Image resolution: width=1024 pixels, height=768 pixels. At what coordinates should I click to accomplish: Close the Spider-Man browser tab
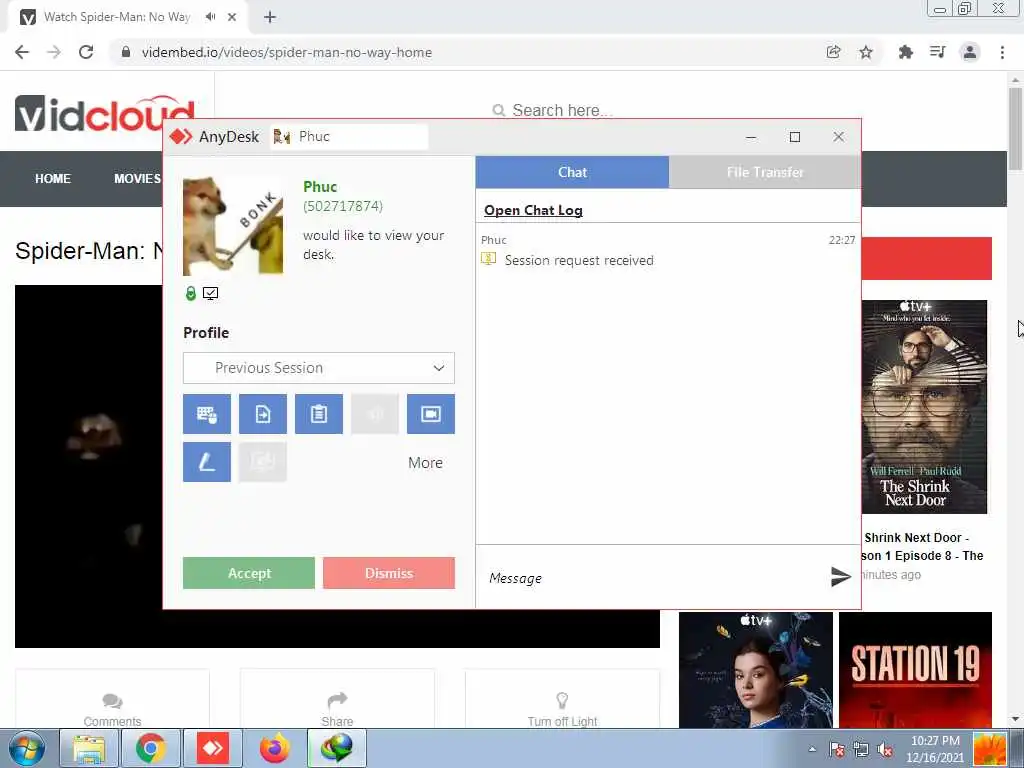coord(232,17)
